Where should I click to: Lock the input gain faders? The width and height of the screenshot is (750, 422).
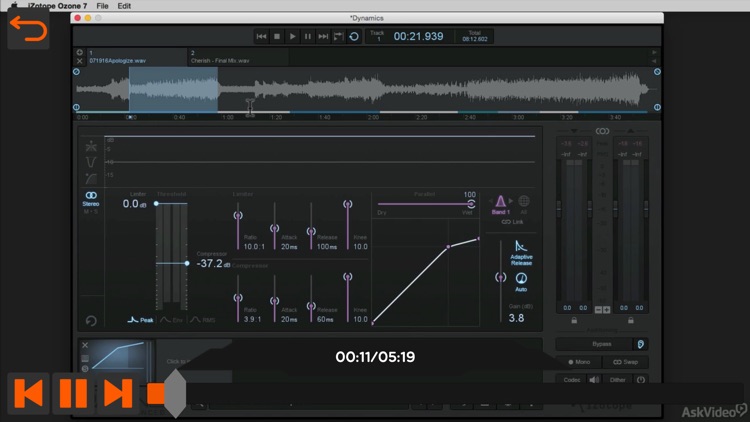pyautogui.click(x=574, y=320)
